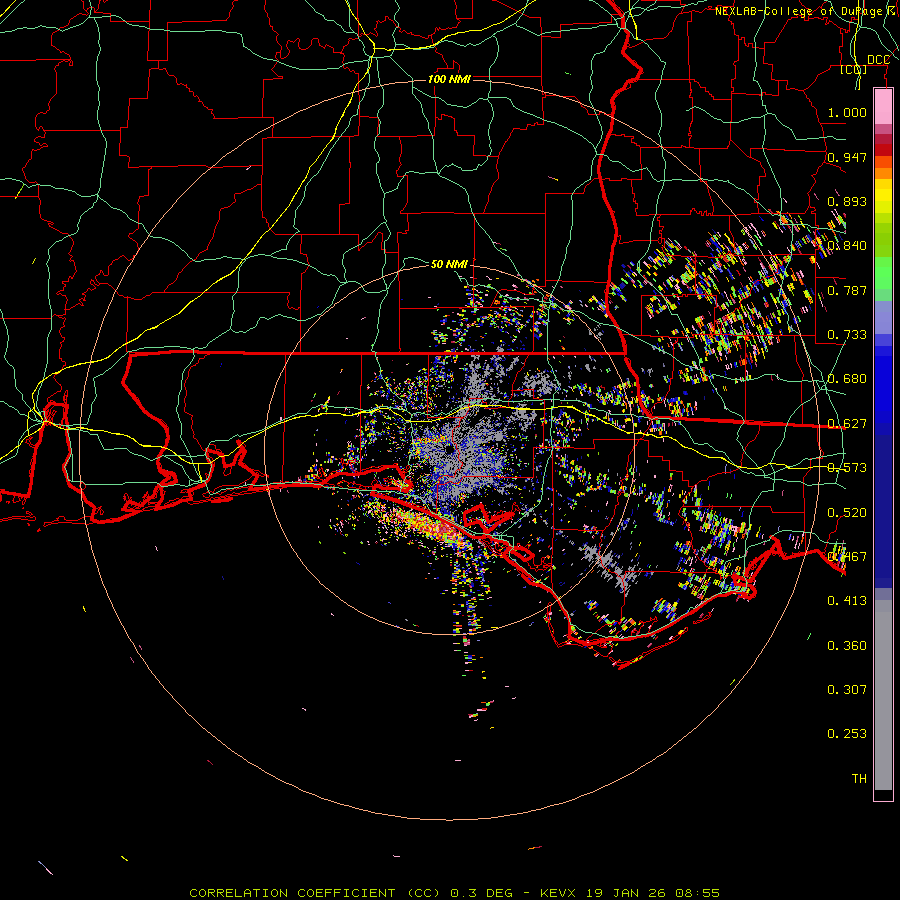Click the lavender segment near 0.733
This screenshot has height=900, width=900.
pos(883,317)
